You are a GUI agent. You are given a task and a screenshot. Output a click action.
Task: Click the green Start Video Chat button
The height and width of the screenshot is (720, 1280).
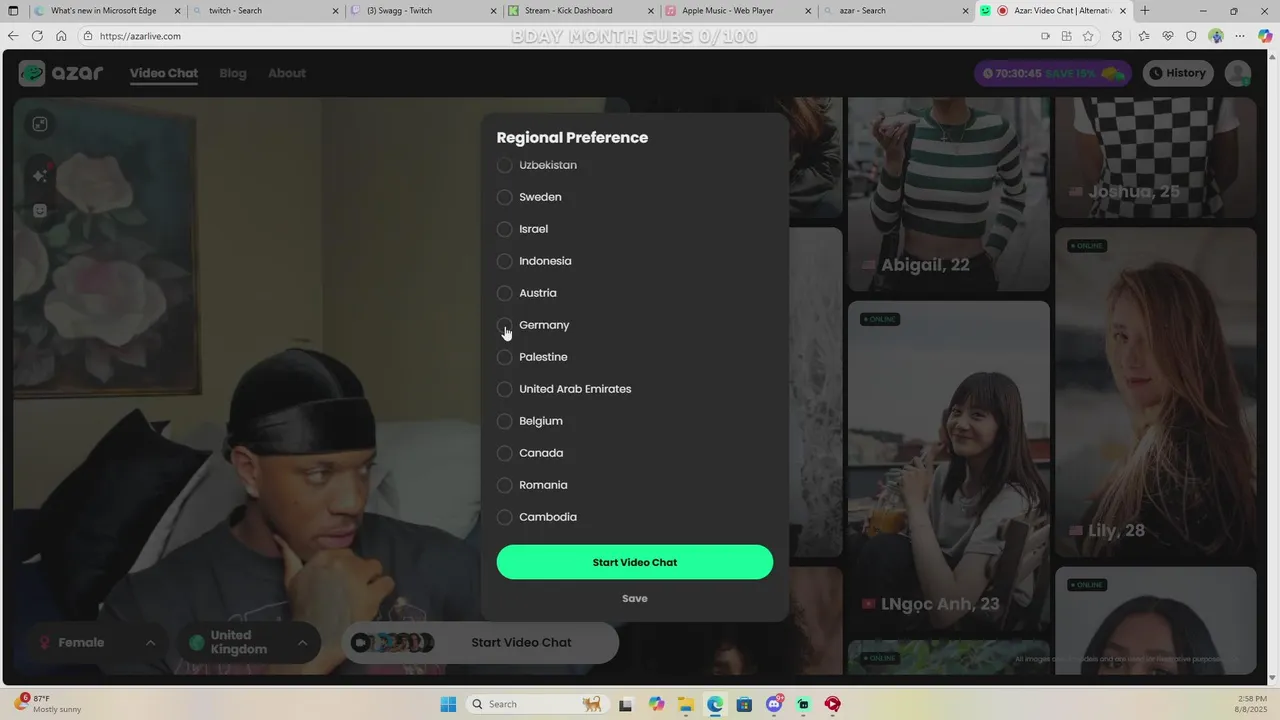635,562
